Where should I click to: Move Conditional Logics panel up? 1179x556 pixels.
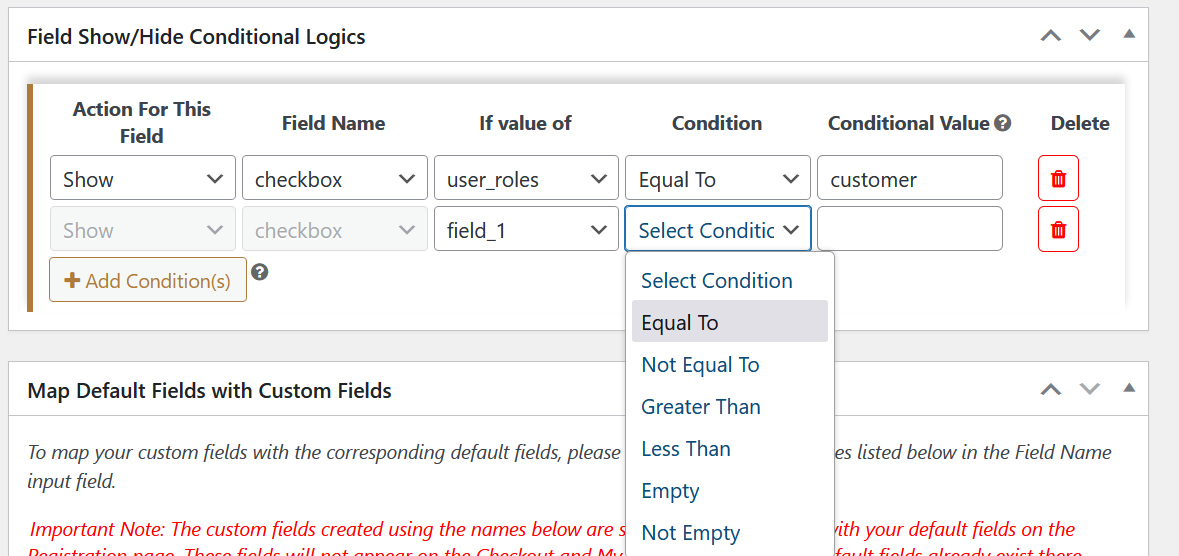tap(1050, 36)
